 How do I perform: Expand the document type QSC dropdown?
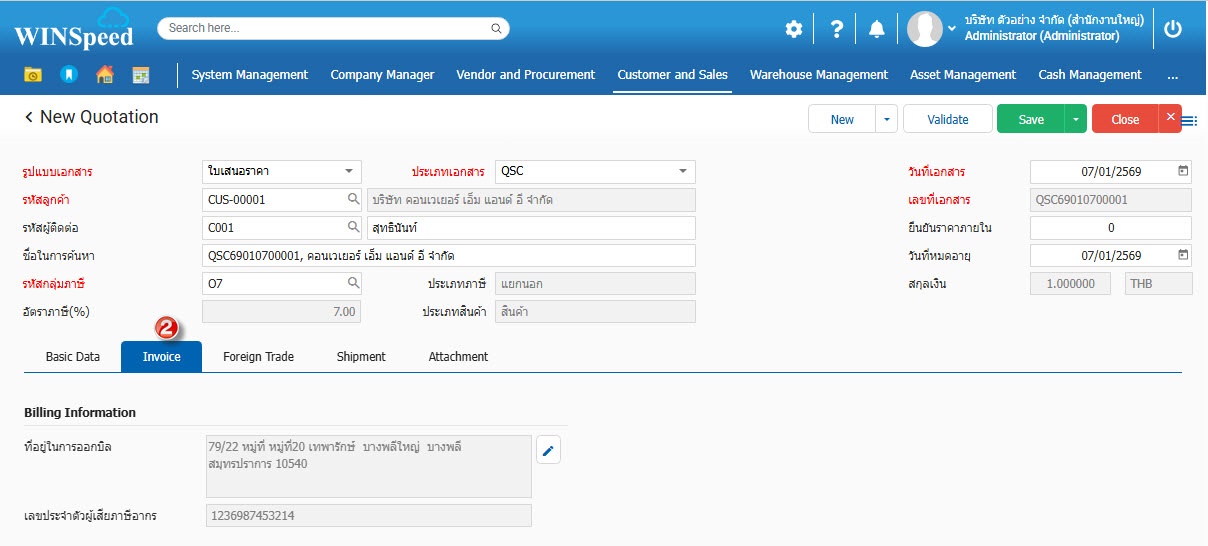click(683, 171)
